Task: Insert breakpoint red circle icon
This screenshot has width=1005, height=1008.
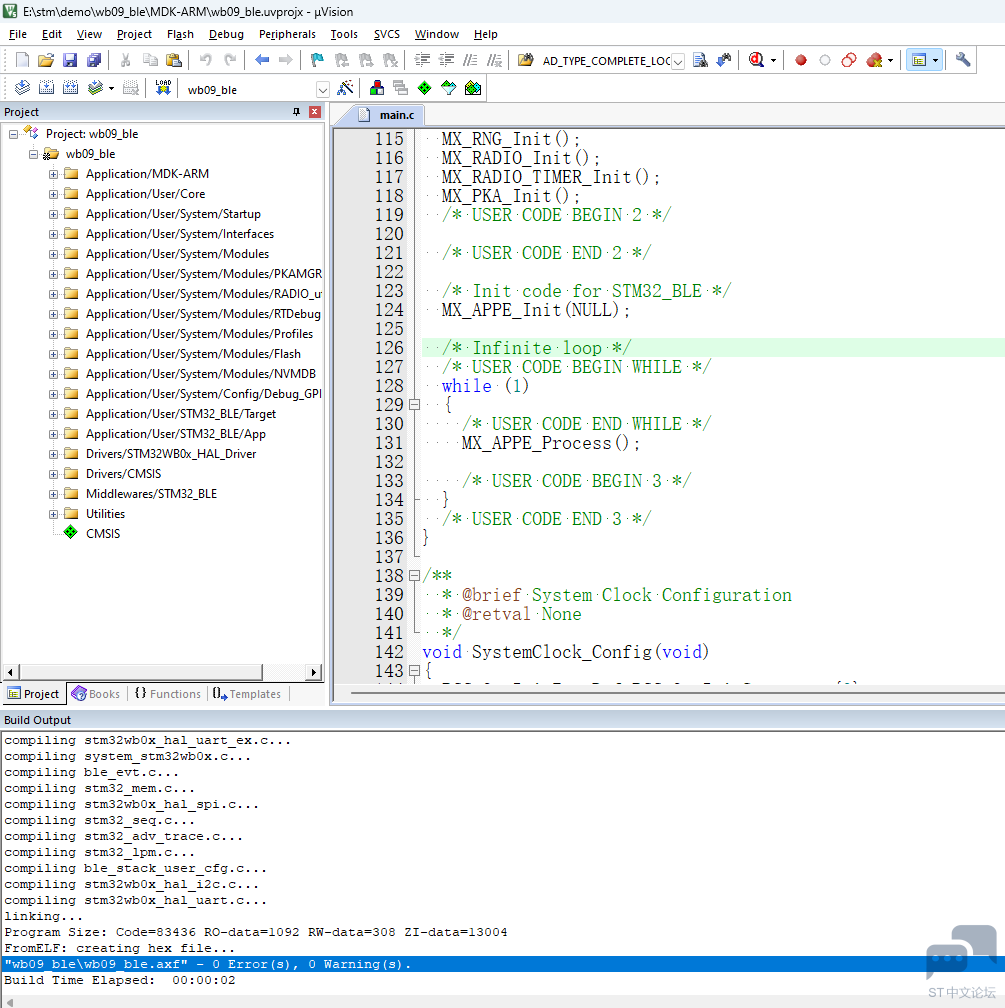Action: pyautogui.click(x=801, y=60)
